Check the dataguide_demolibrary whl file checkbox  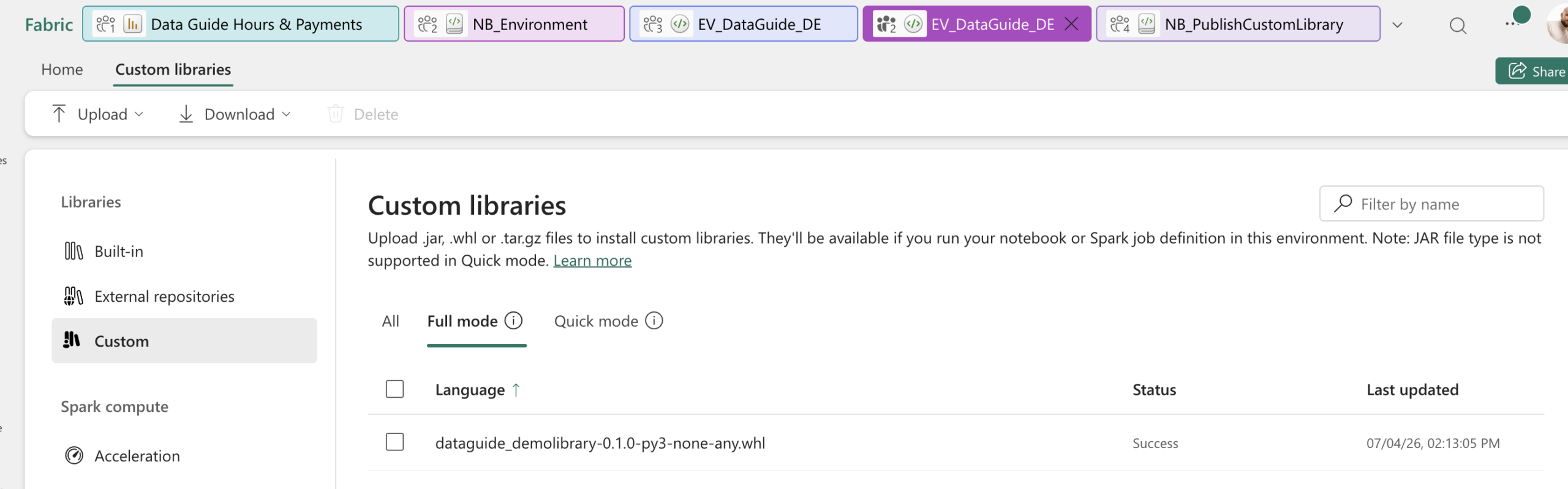(x=394, y=442)
